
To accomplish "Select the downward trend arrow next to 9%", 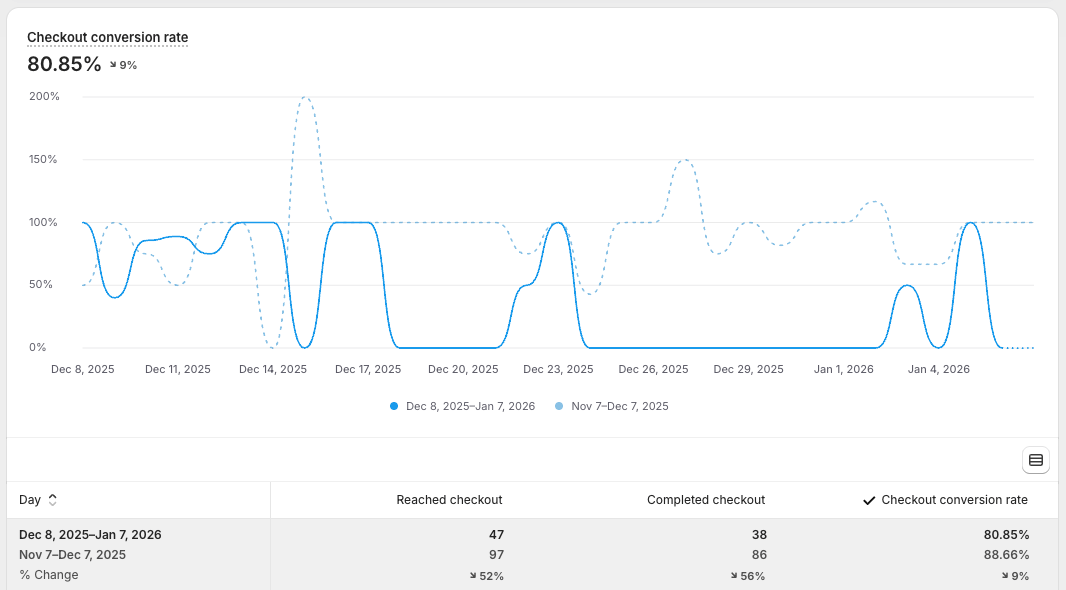I will [113, 64].
